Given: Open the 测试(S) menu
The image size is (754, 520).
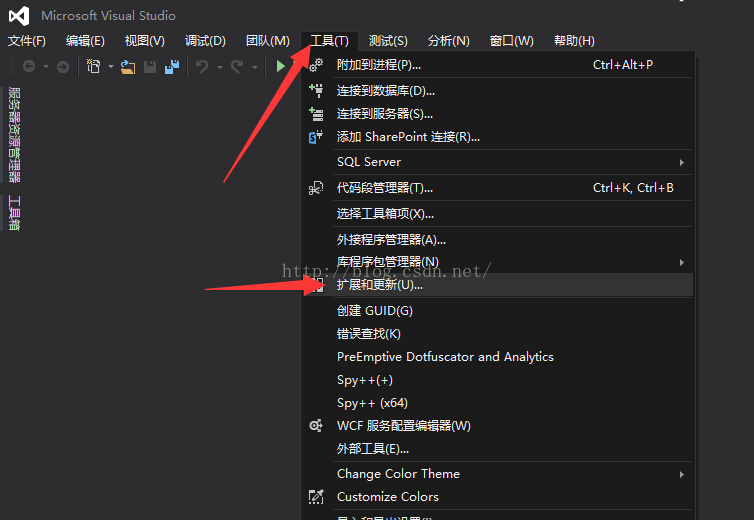Looking at the screenshot, I should [388, 41].
